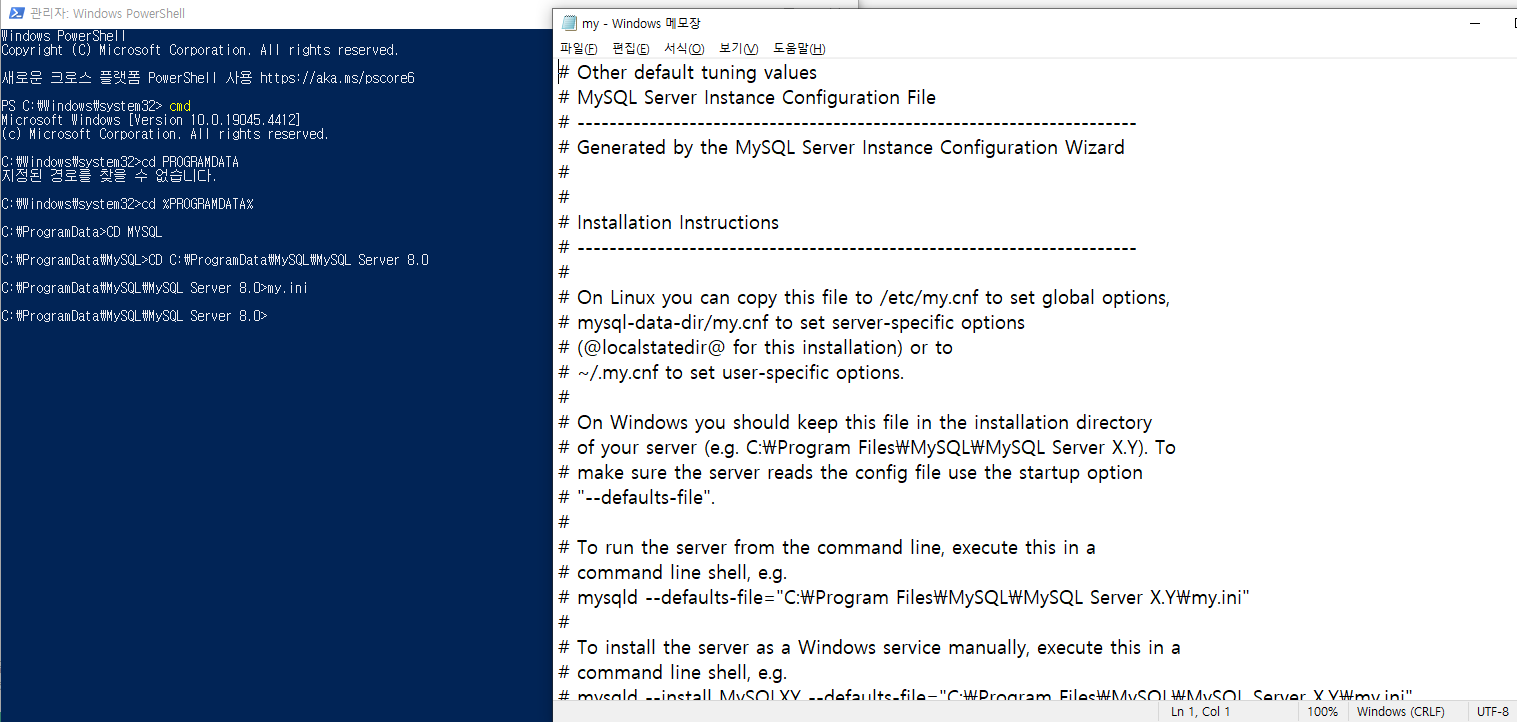Click the line "# make sure the server reads the config file"
The height and width of the screenshot is (722, 1517).
tap(850, 472)
